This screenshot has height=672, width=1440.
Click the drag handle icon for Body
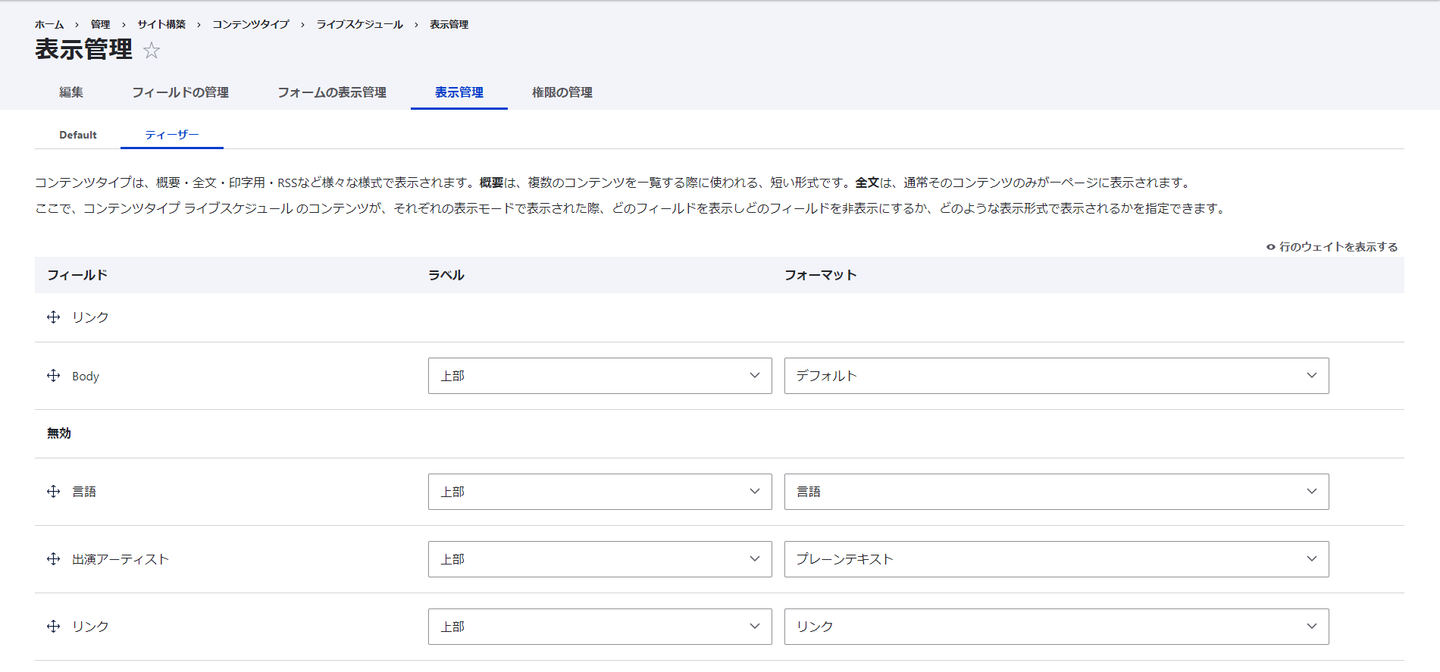click(54, 376)
